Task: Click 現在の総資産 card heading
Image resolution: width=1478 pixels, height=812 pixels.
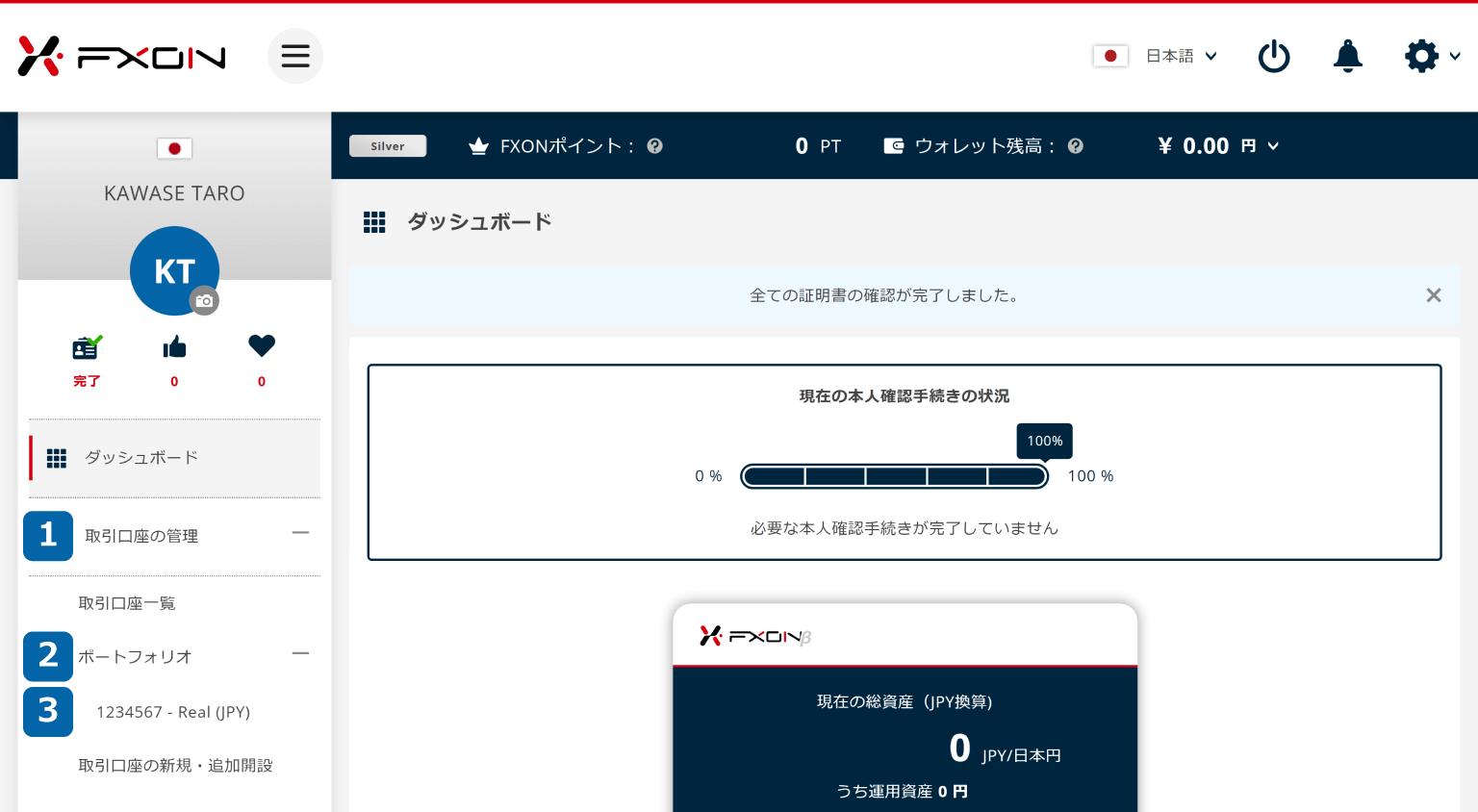Action: [905, 701]
